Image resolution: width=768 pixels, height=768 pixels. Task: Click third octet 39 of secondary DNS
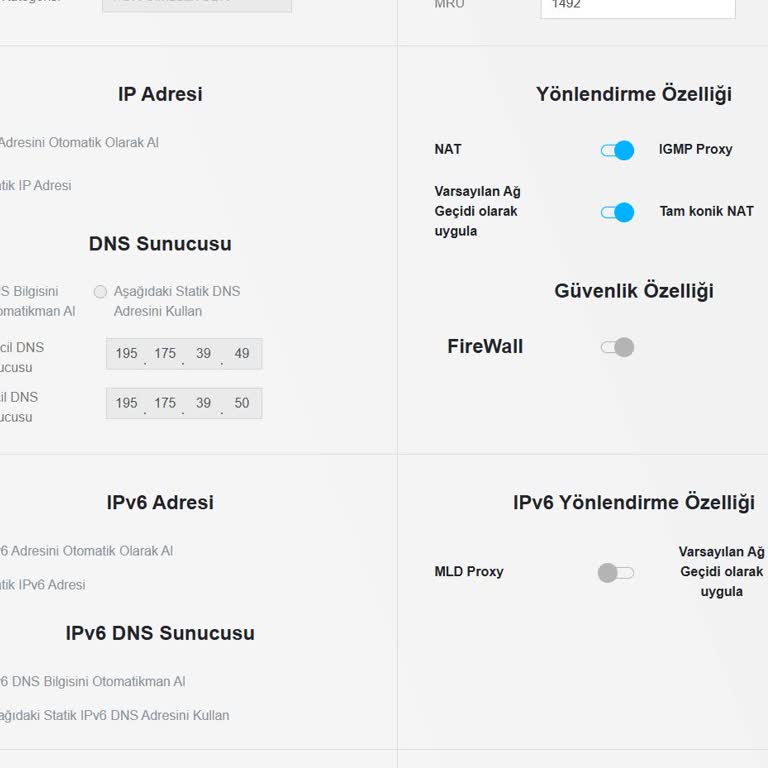(x=203, y=403)
